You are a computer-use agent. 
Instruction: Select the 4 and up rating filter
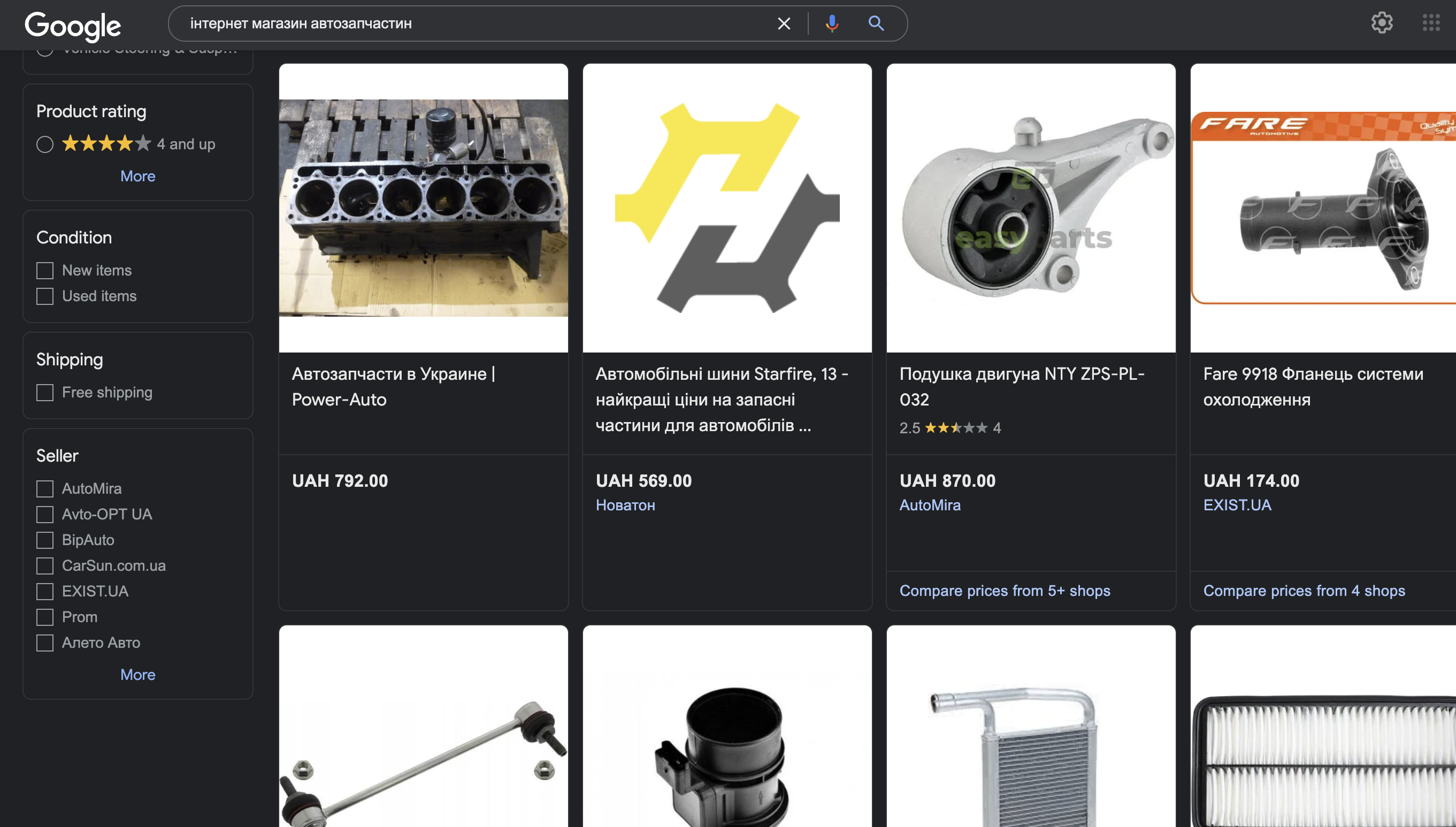coord(45,144)
